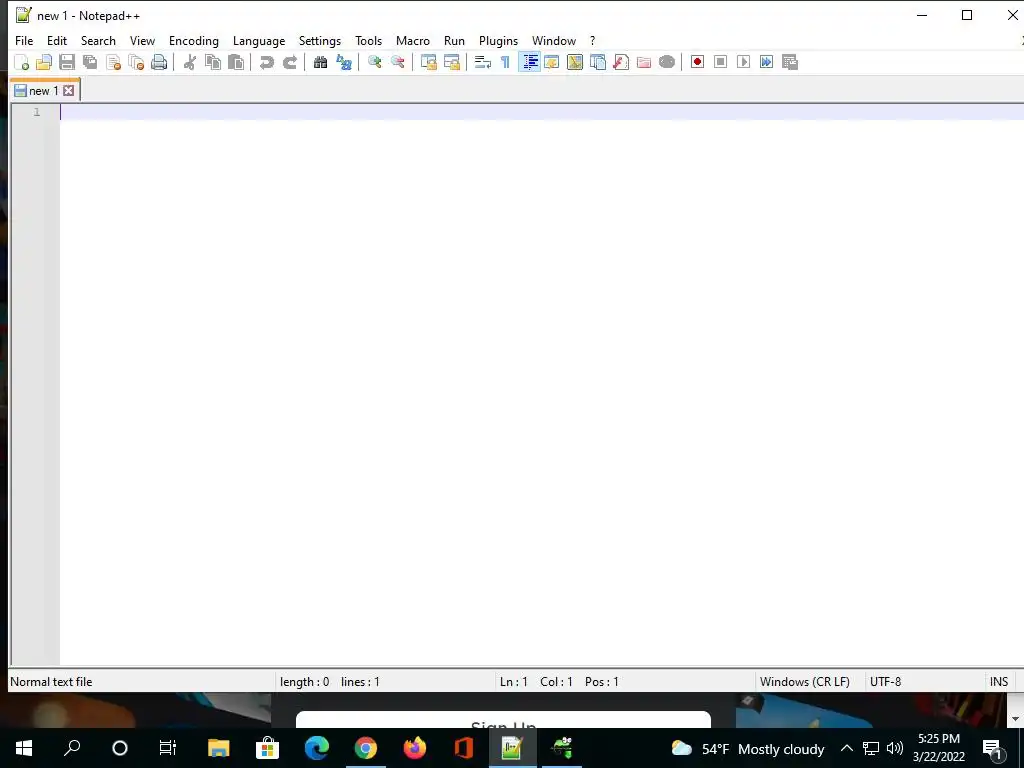Toggle Synchronize Vertical Scrolling icon
Image resolution: width=1024 pixels, height=768 pixels.
pyautogui.click(x=428, y=62)
